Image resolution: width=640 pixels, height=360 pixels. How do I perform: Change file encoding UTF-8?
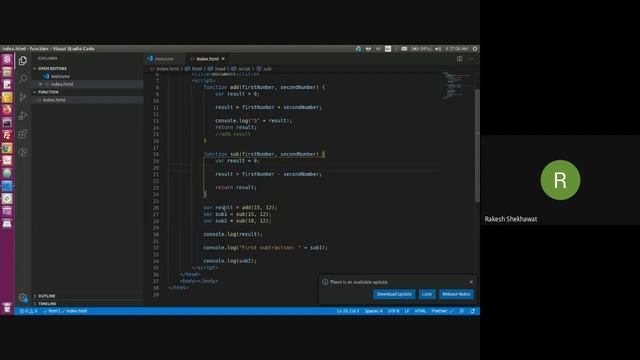393,311
